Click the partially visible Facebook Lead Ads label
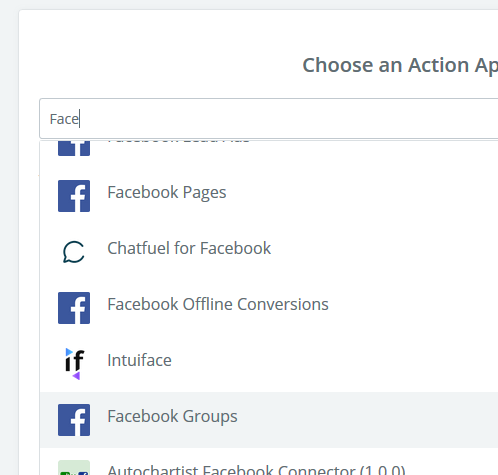The width and height of the screenshot is (498, 475). pos(178,142)
